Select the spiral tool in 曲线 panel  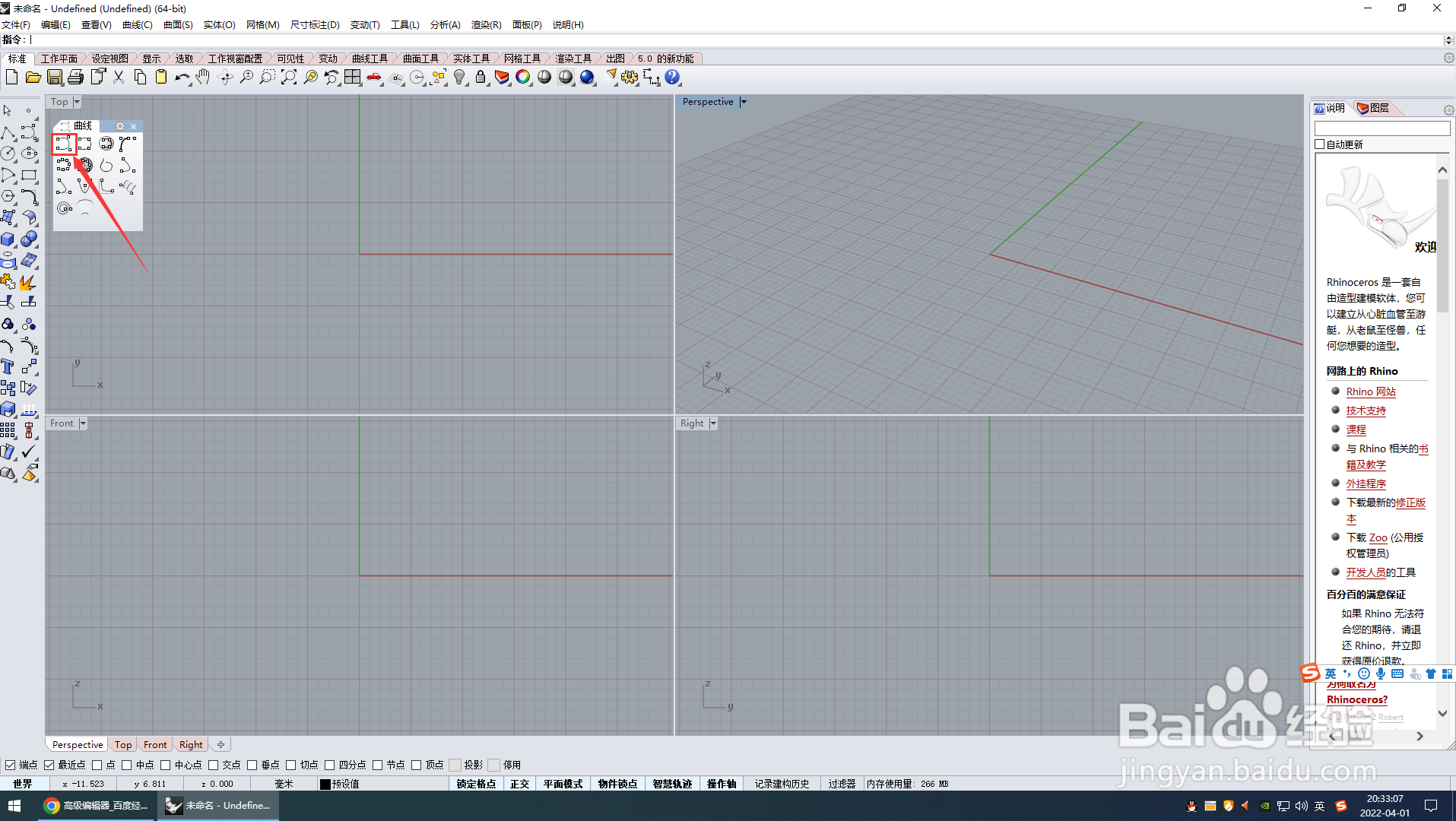click(x=64, y=208)
